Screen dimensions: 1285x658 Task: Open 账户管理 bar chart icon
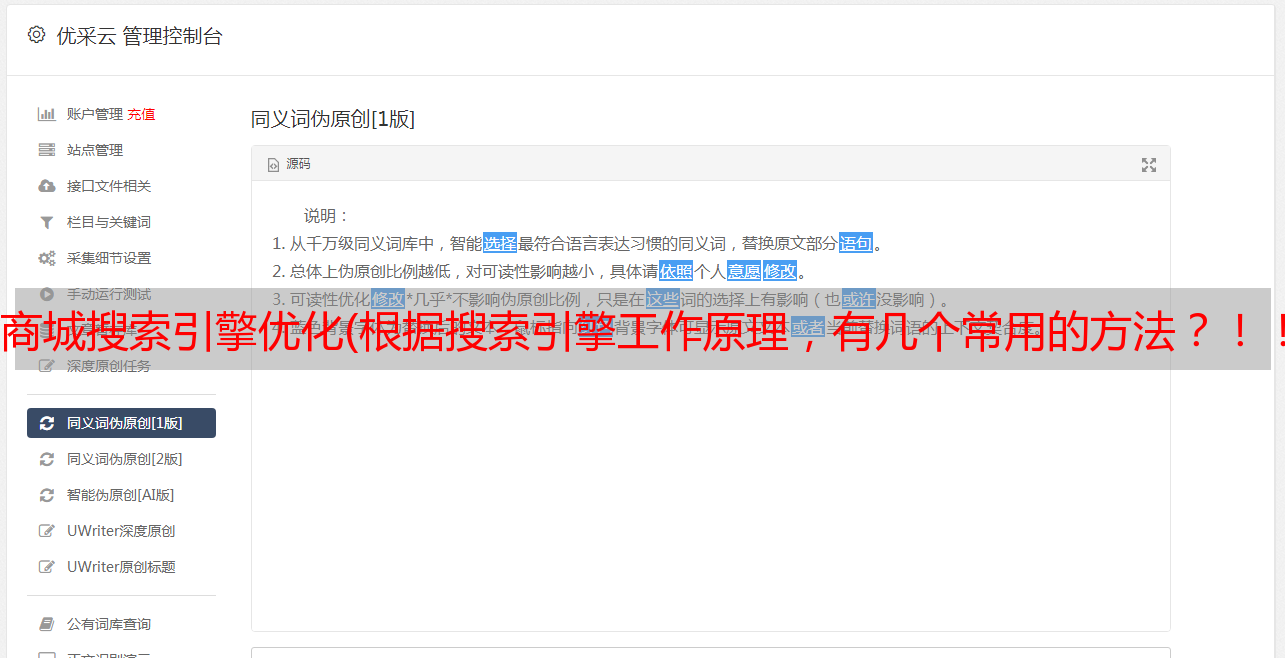pos(46,114)
